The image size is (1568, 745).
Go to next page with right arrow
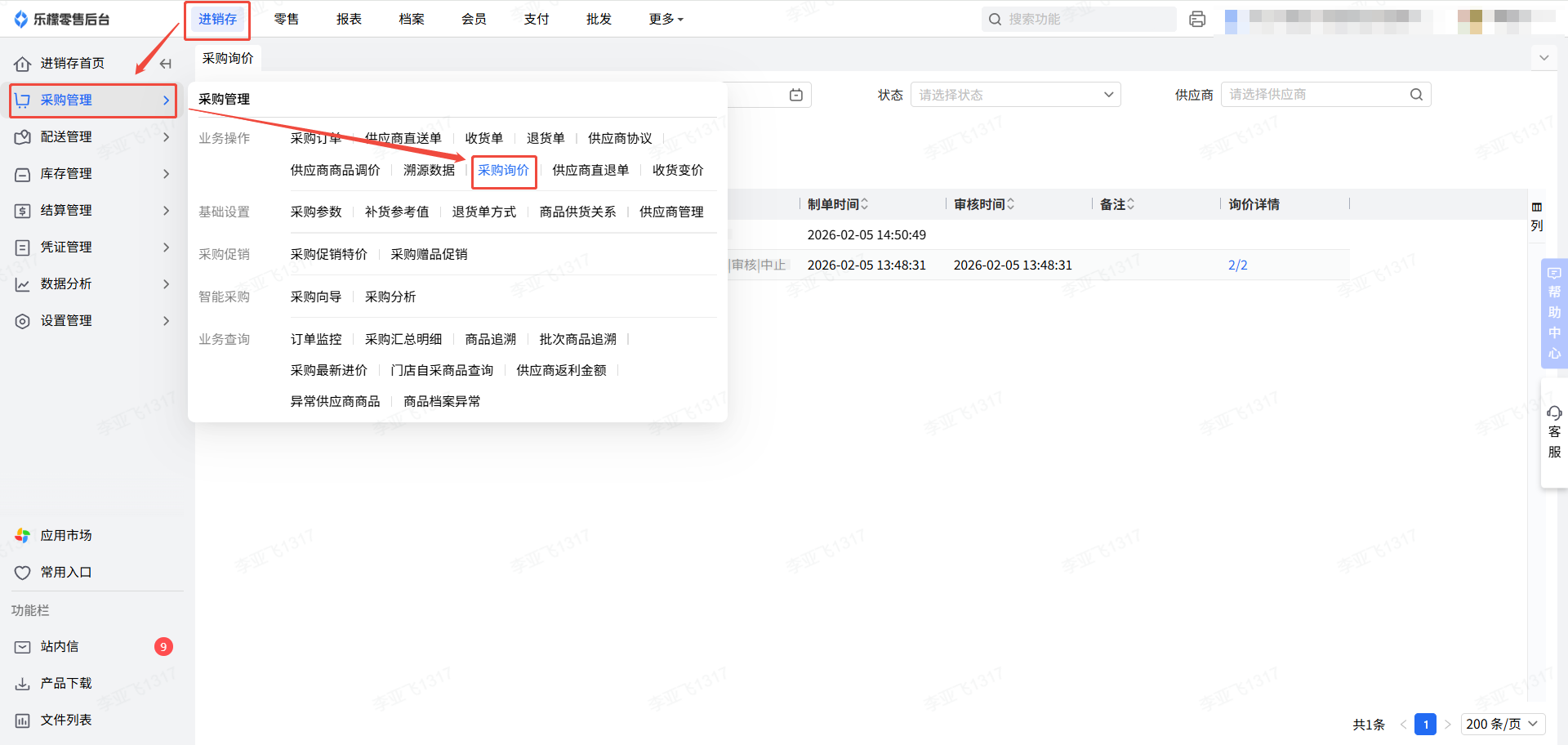point(1448,724)
